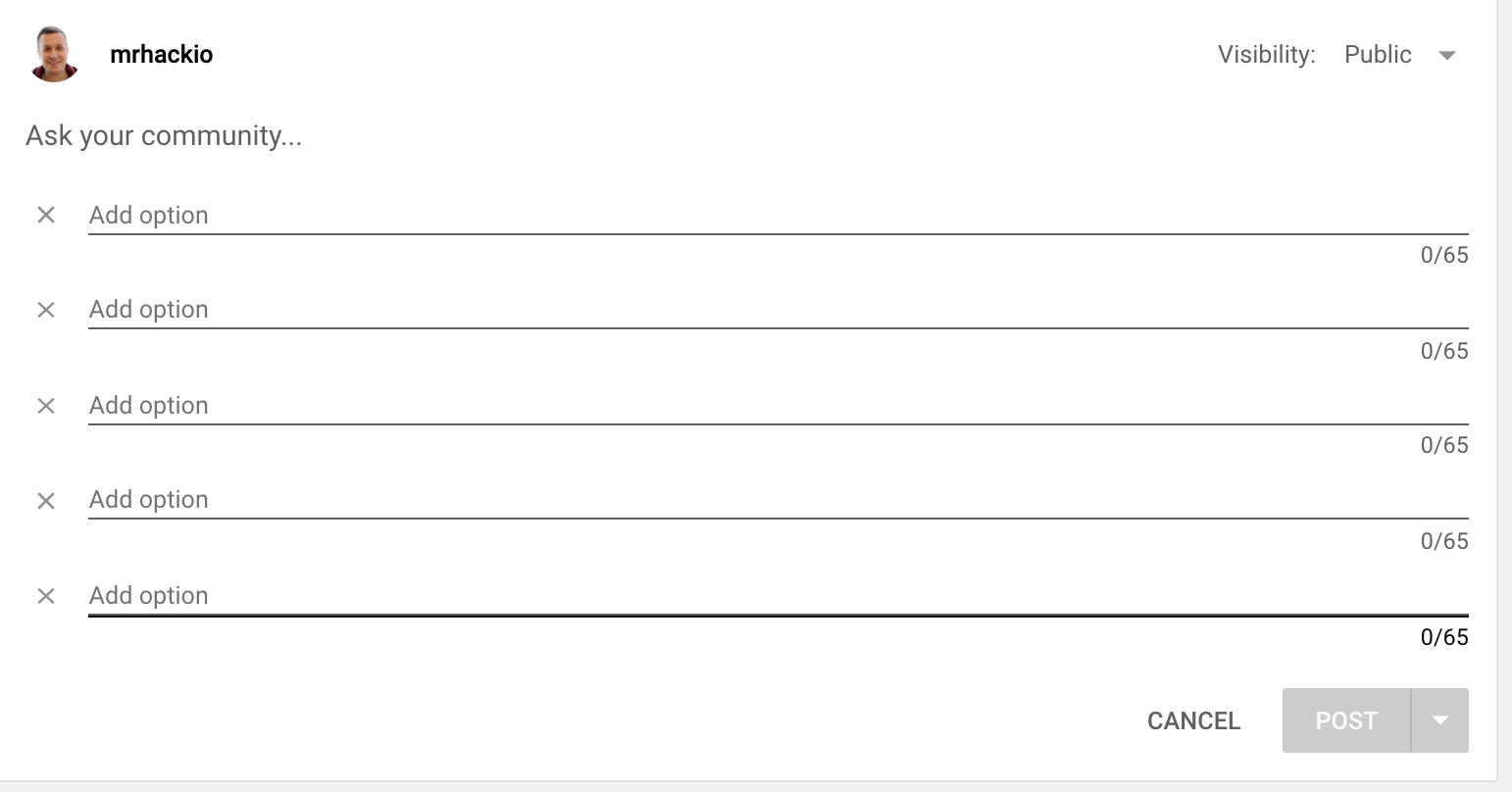Remove the first poll option
The width and height of the screenshot is (1512, 792).
pos(46,215)
